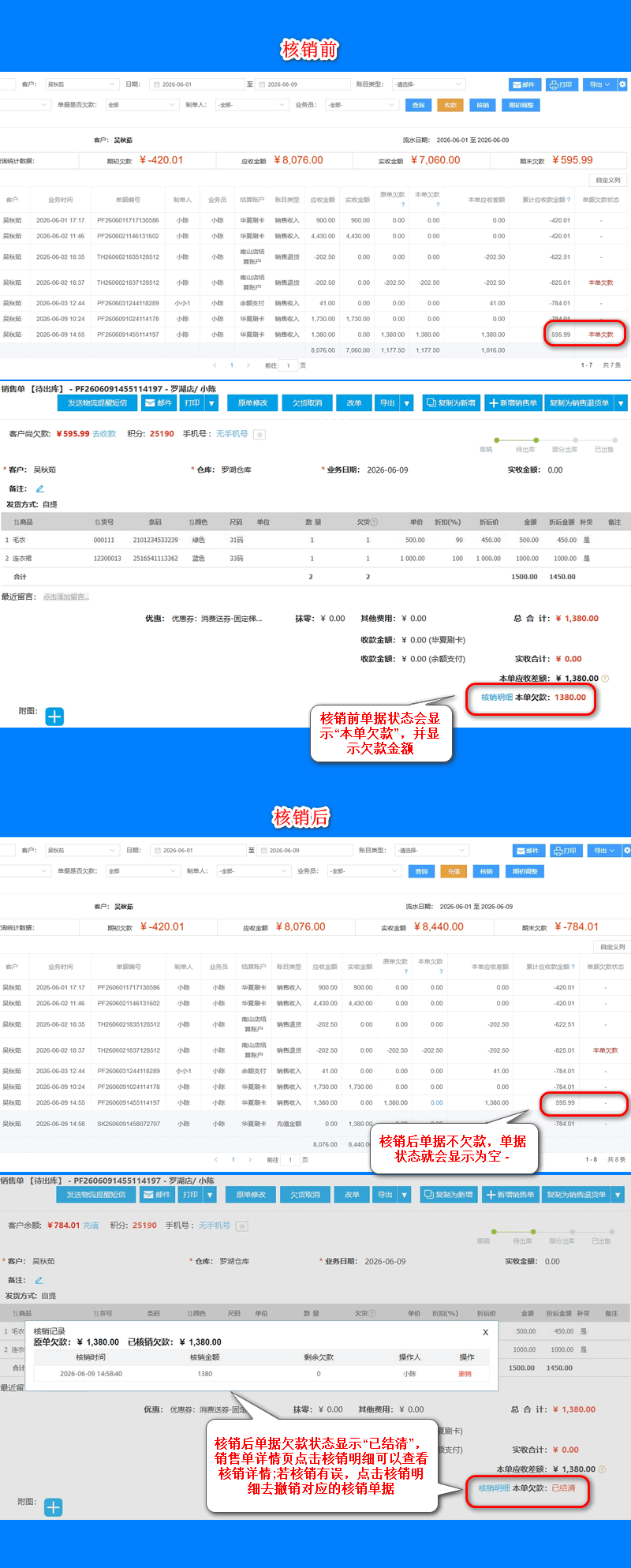Click 打印 printer button in 核销前 list toolbar
Viewport: 631px width, 1568px height.
[561, 84]
